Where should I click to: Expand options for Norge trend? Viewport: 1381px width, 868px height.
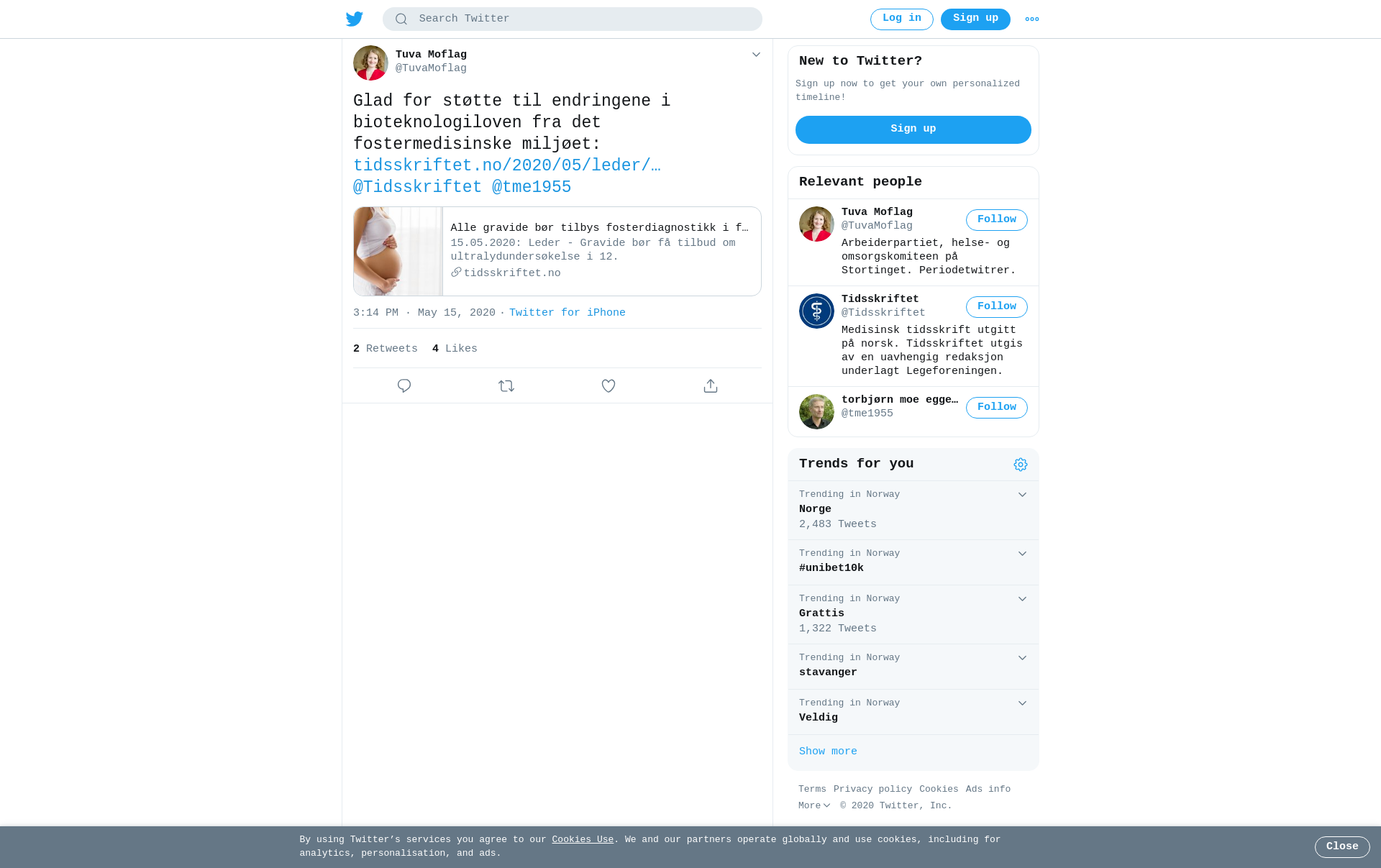(1022, 495)
